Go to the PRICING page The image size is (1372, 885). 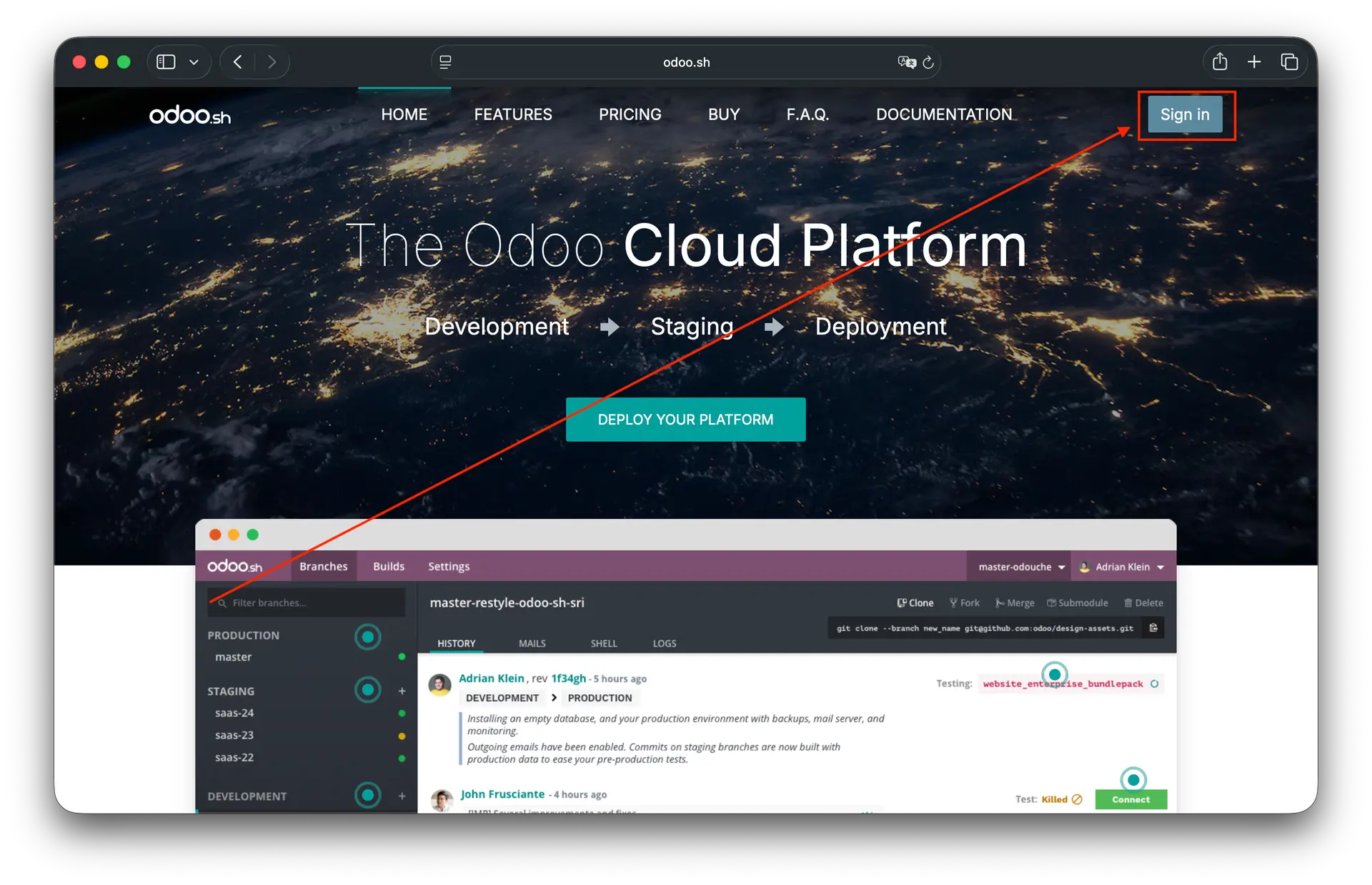[630, 114]
